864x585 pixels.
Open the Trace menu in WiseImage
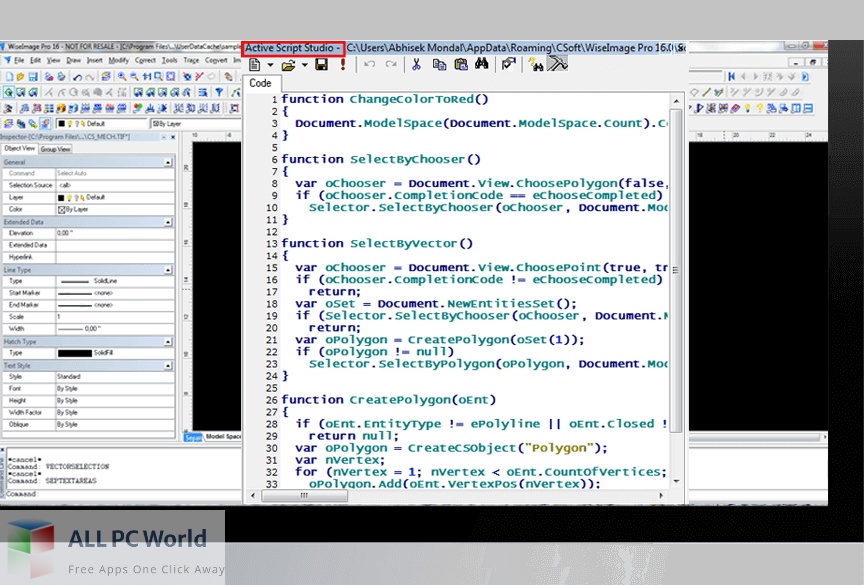click(x=191, y=60)
